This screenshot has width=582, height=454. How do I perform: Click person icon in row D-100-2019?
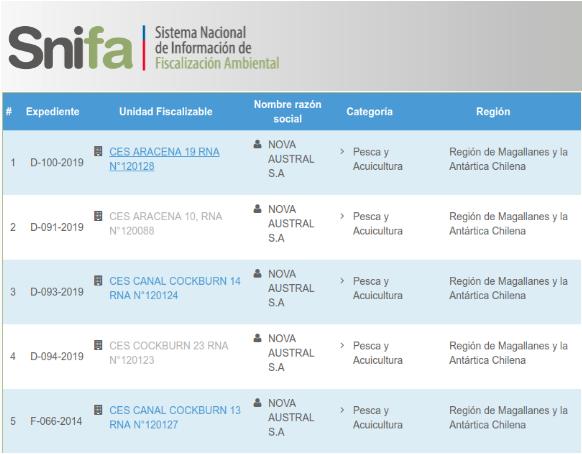(257, 144)
